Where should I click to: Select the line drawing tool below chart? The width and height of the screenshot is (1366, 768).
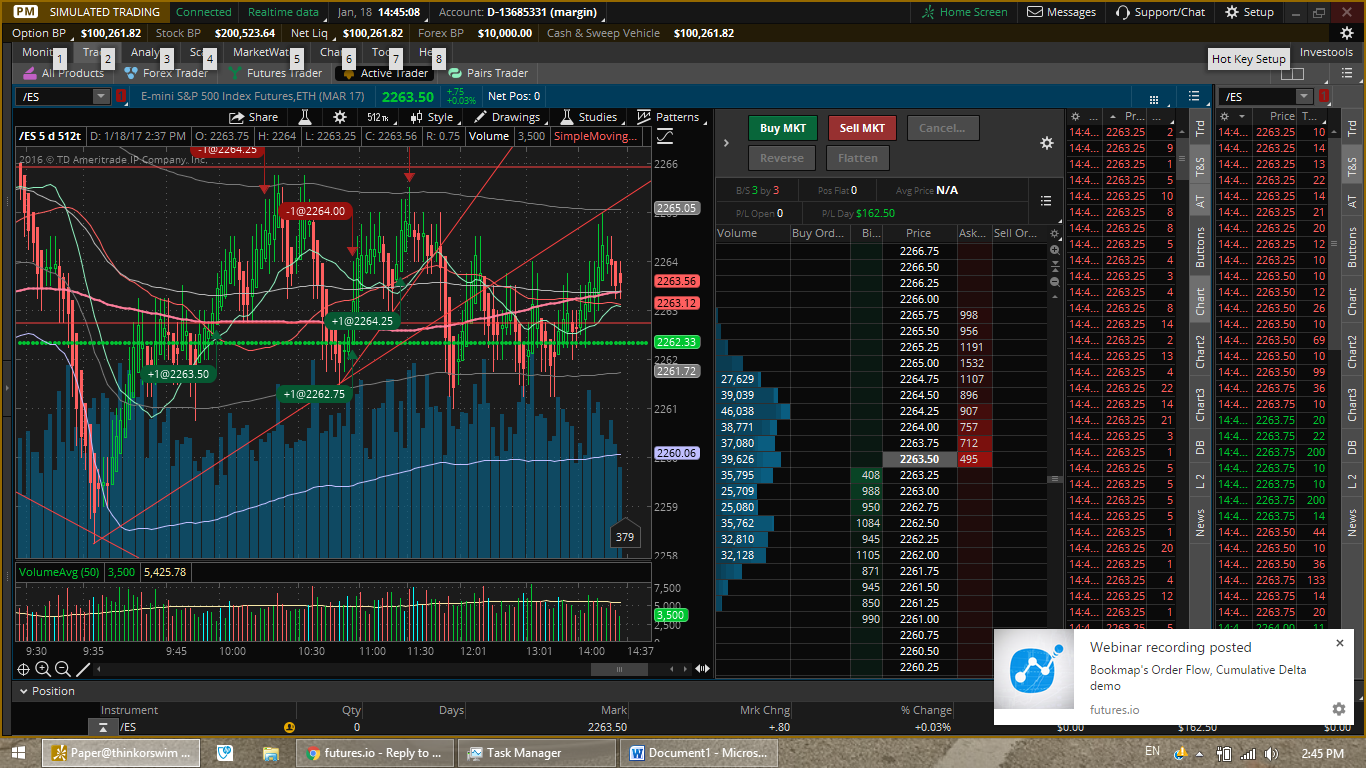(x=83, y=669)
